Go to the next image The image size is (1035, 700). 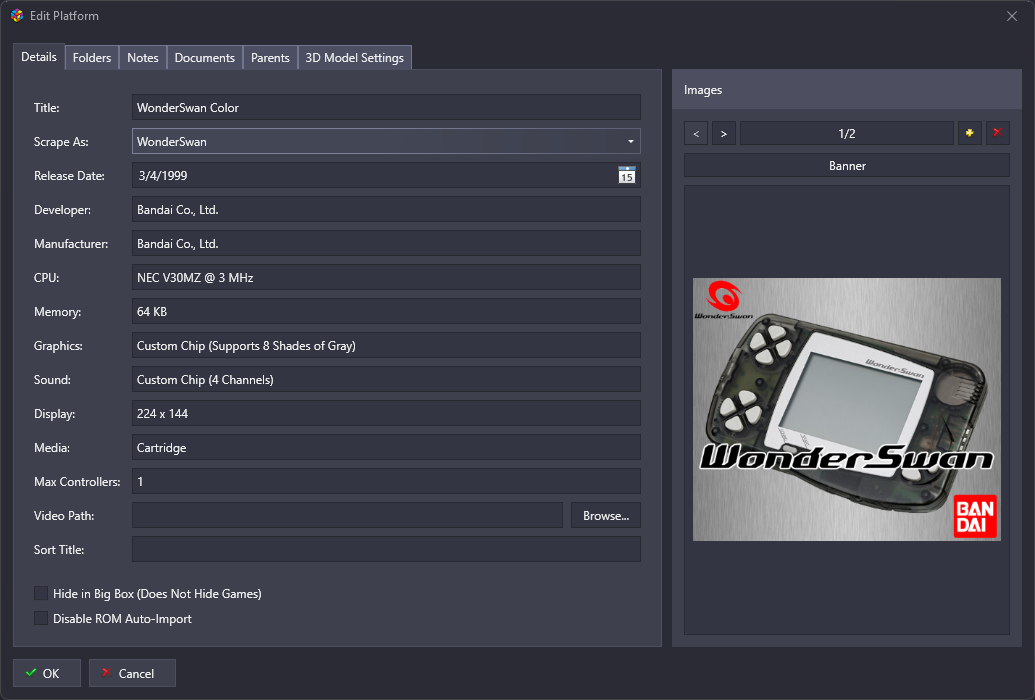724,133
